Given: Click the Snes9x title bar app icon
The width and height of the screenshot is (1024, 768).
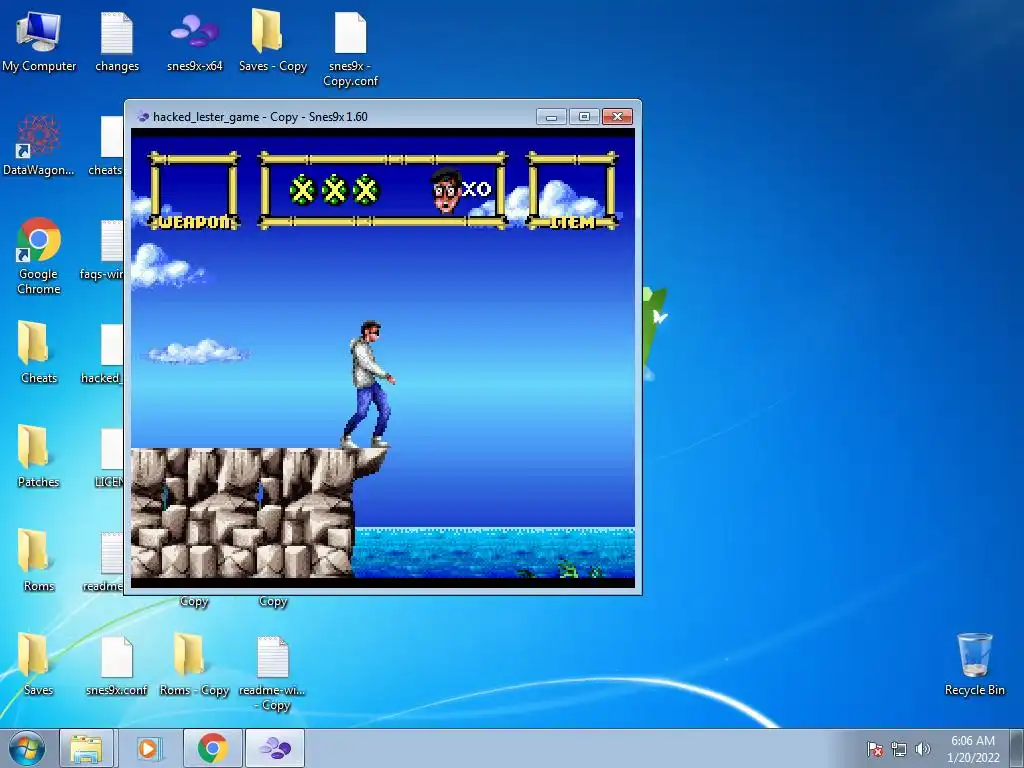Looking at the screenshot, I should coord(143,117).
